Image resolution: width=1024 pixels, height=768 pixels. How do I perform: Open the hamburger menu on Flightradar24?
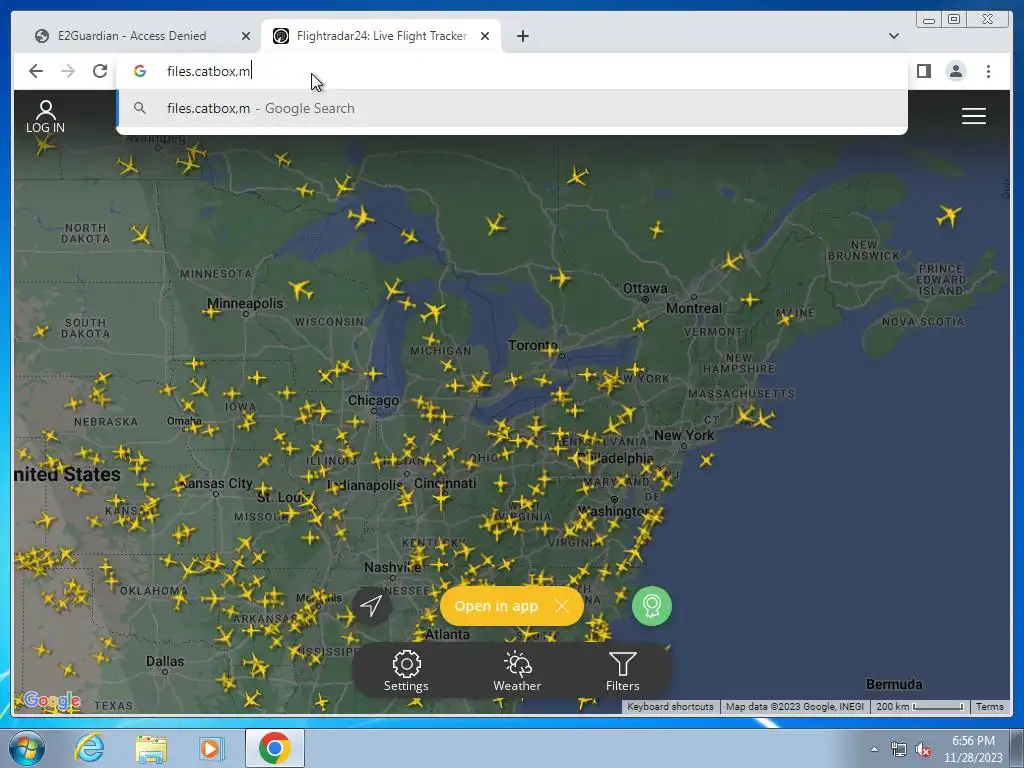point(973,116)
